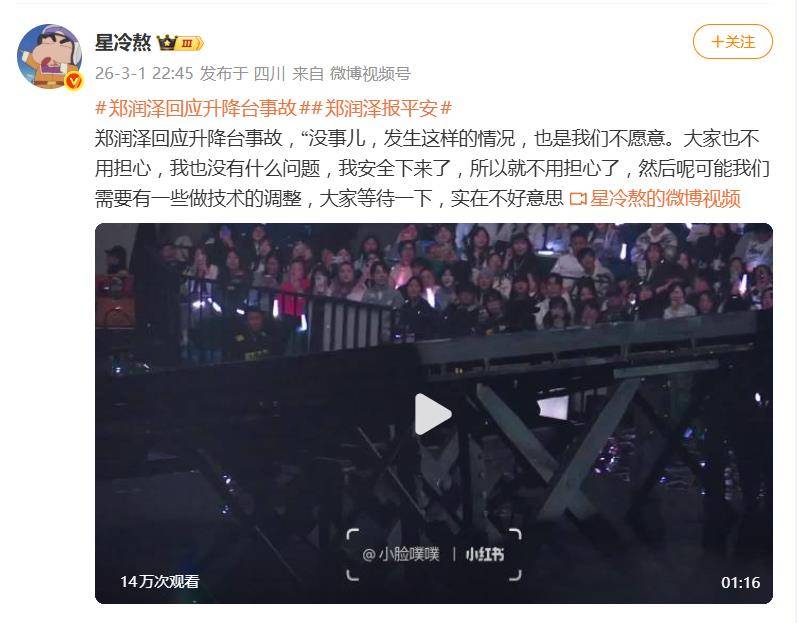Click the crown membership level badge

pos(180,43)
